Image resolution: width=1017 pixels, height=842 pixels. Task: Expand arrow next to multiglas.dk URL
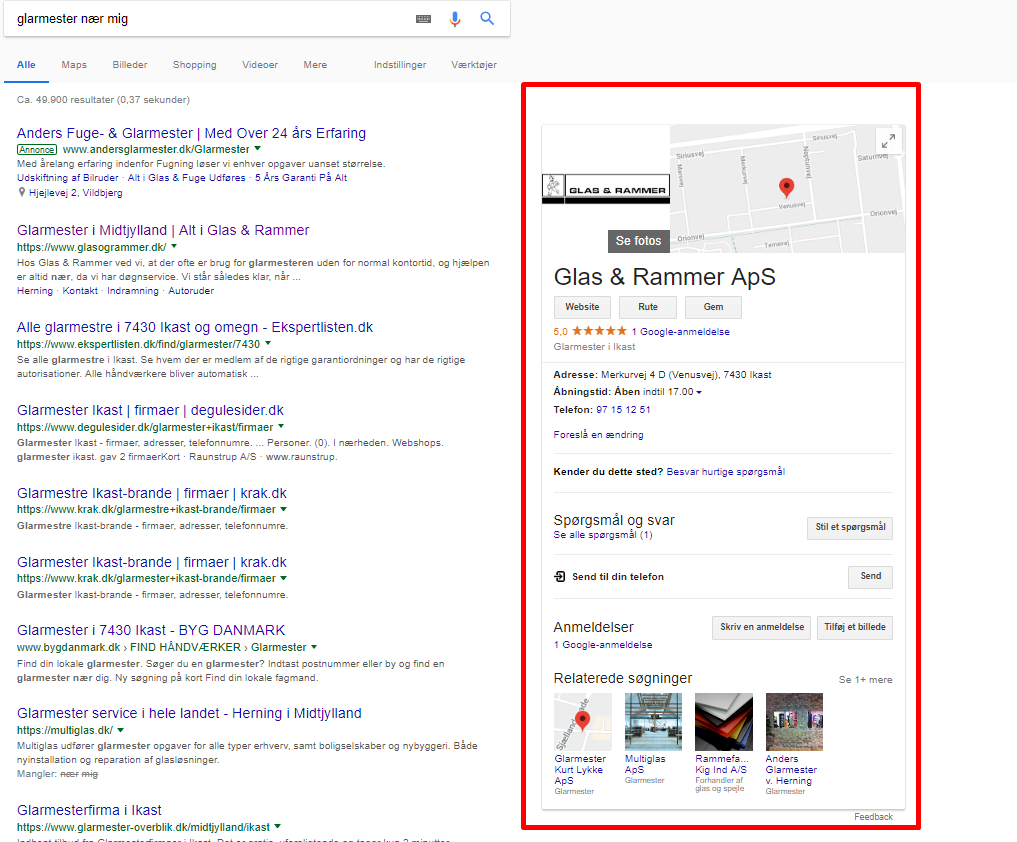[121, 730]
